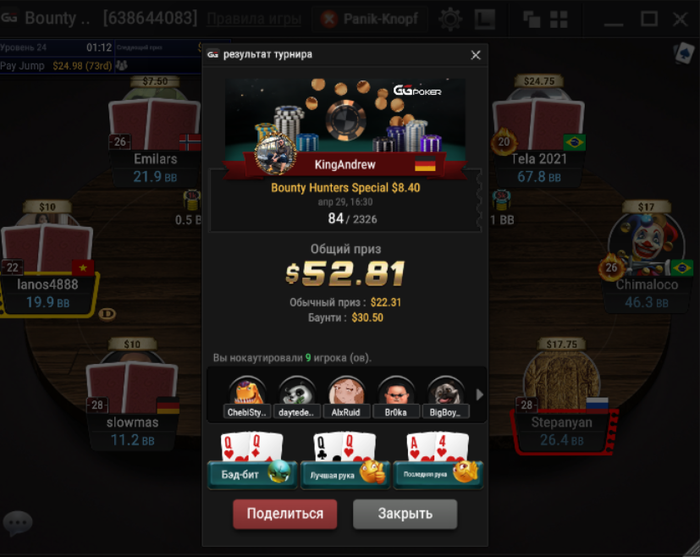Close the tournament result dialog

tap(475, 55)
